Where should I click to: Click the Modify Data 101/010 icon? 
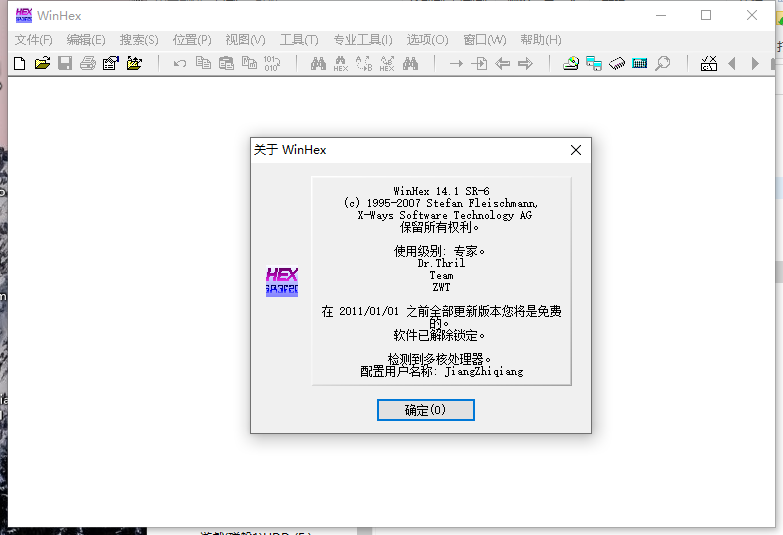tap(272, 63)
